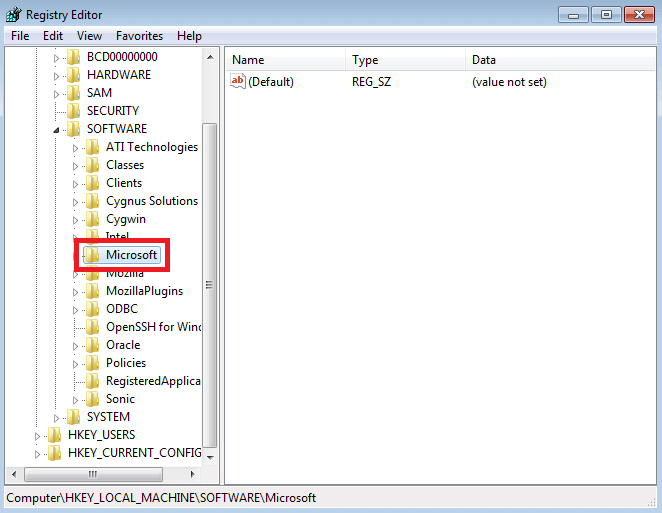Click the Registry Editor icon in title bar

click(14, 15)
